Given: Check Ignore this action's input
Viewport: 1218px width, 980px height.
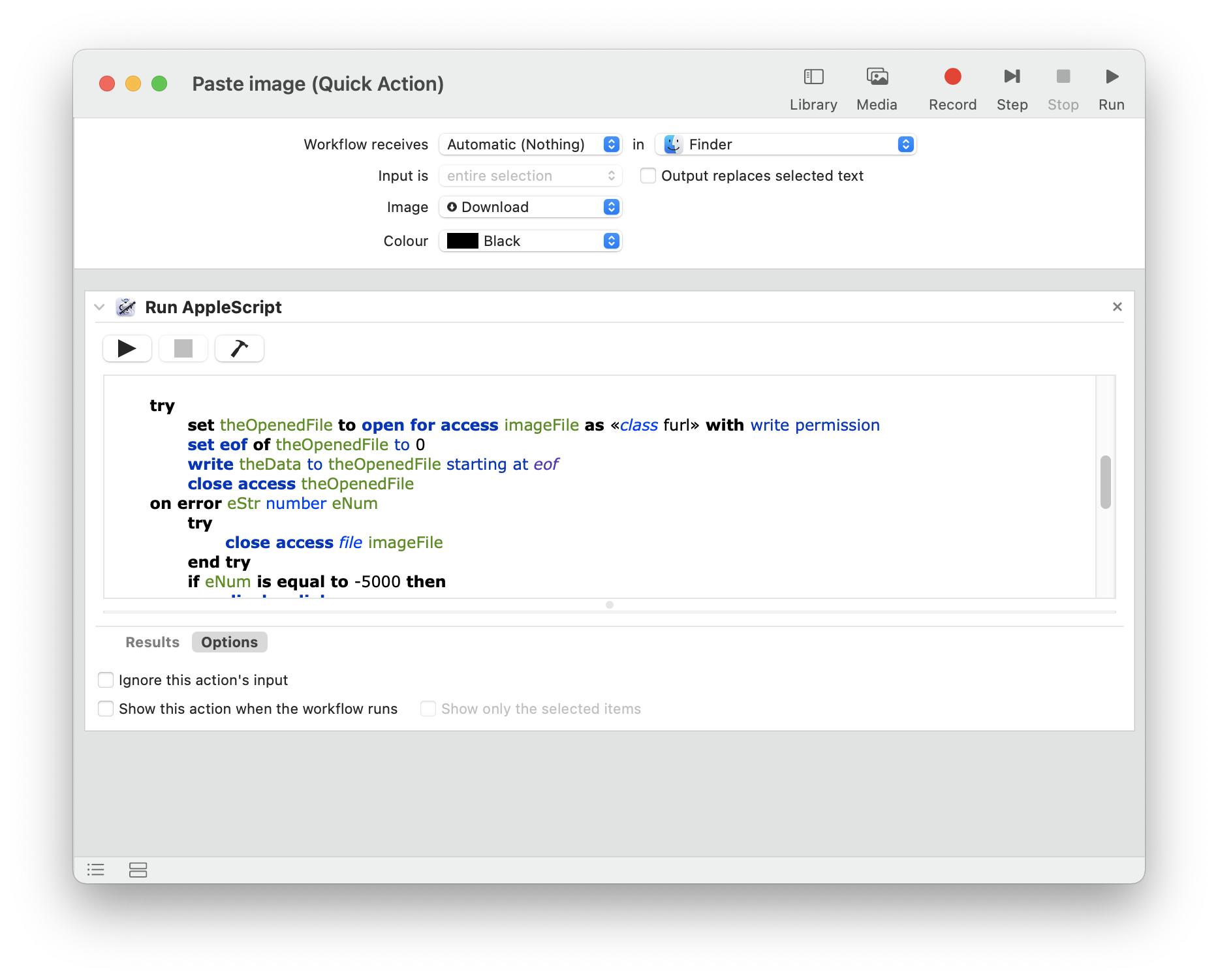Looking at the screenshot, I should click(x=106, y=679).
